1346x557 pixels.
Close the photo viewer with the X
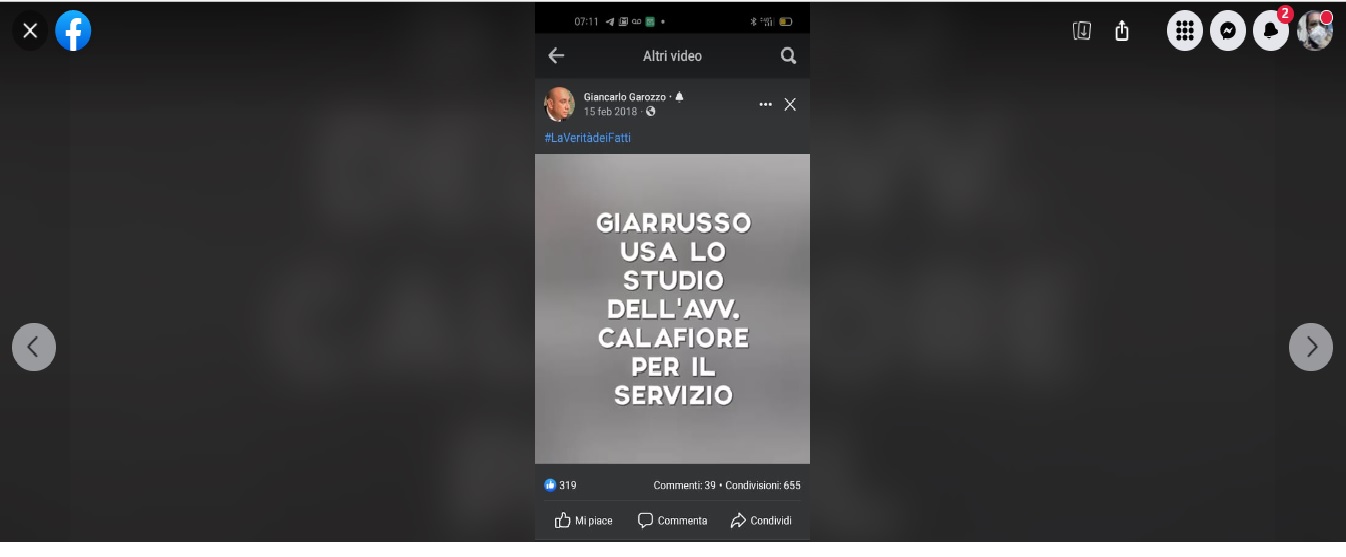pyautogui.click(x=30, y=31)
